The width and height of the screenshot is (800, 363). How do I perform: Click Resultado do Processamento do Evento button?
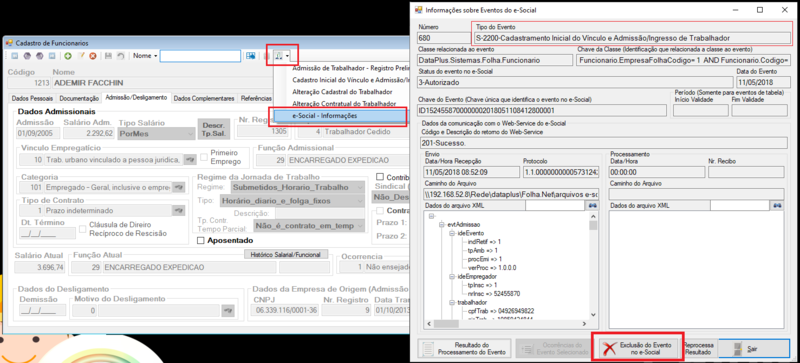[x=465, y=349]
